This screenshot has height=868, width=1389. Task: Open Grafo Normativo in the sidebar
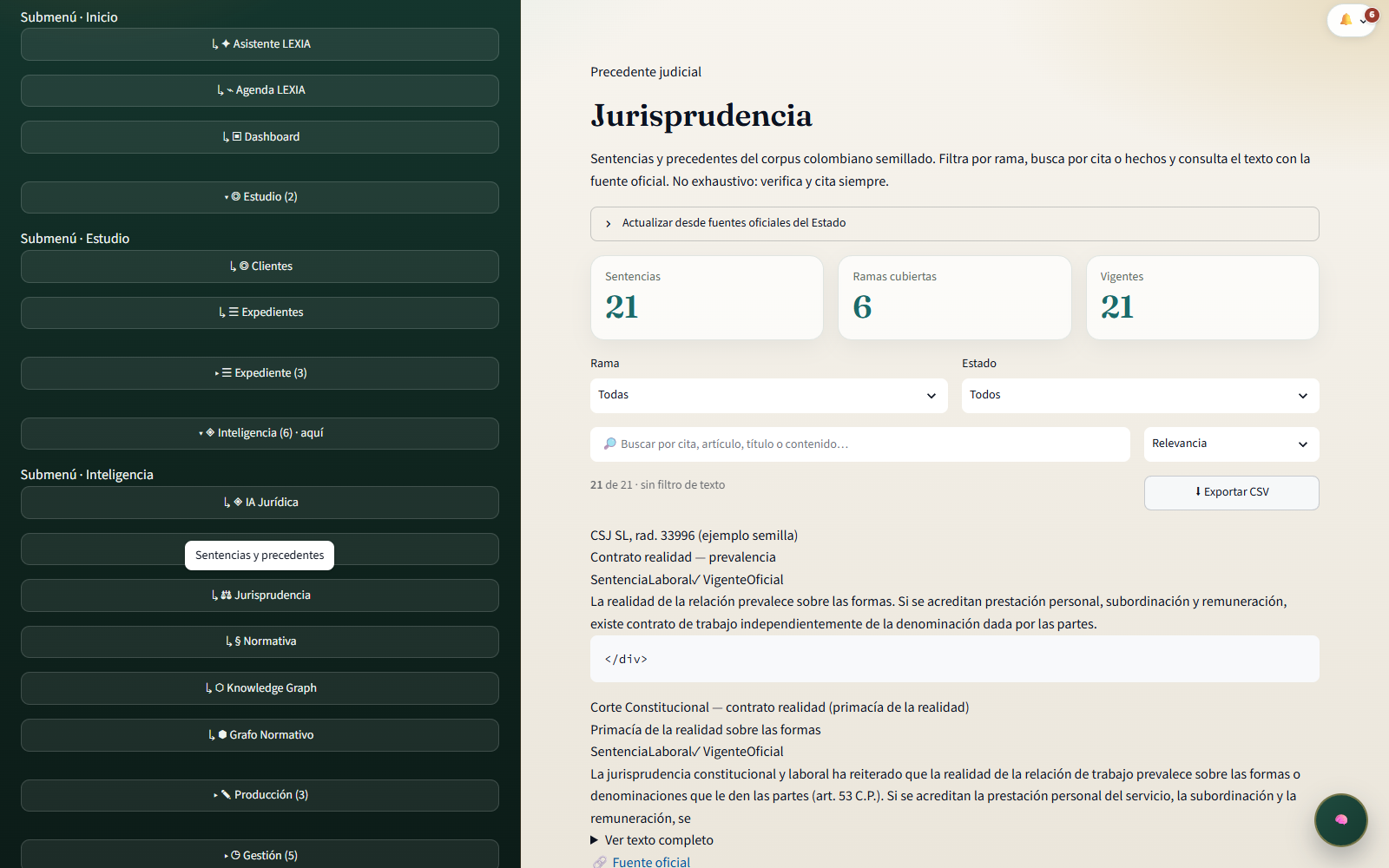[260, 735]
